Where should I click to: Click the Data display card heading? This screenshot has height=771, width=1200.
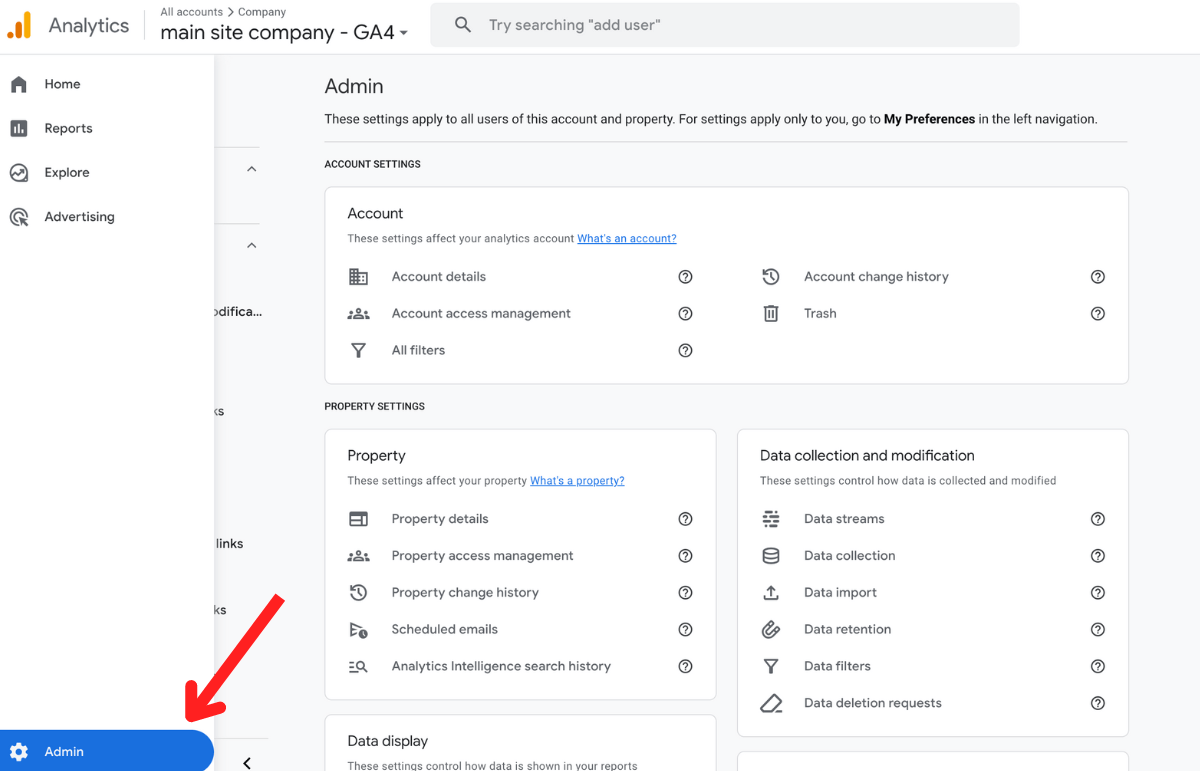(387, 741)
